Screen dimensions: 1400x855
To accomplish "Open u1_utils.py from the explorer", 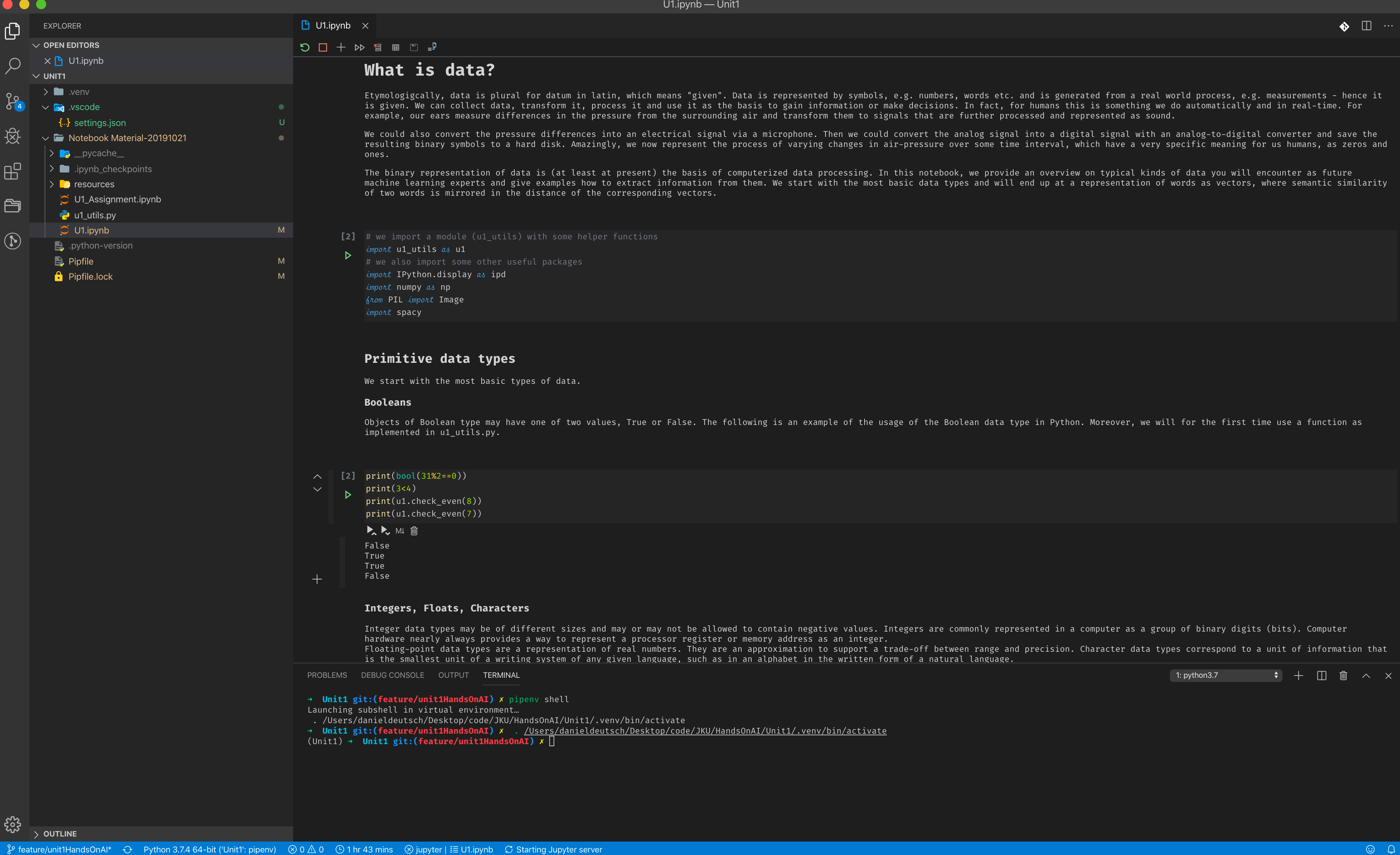I will [x=95, y=215].
